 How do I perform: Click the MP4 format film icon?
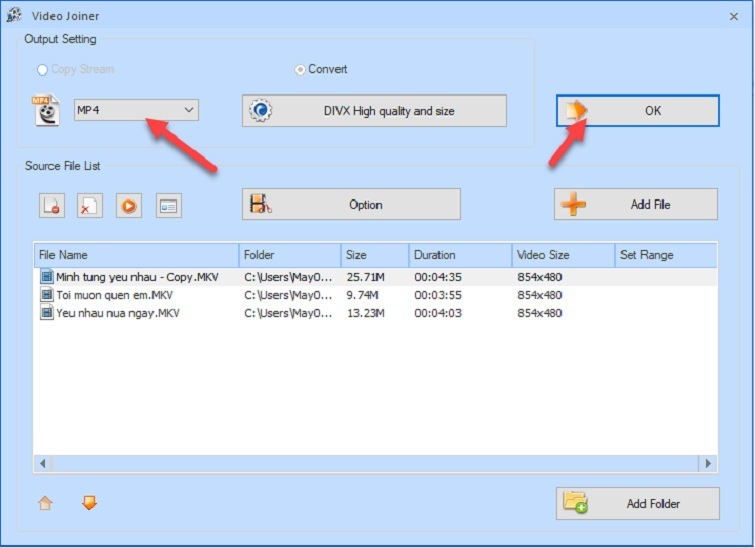tap(47, 110)
